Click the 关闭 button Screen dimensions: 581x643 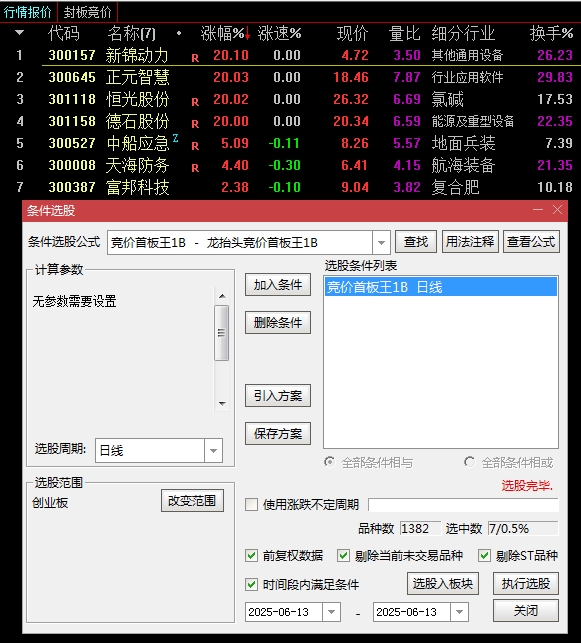click(x=526, y=611)
